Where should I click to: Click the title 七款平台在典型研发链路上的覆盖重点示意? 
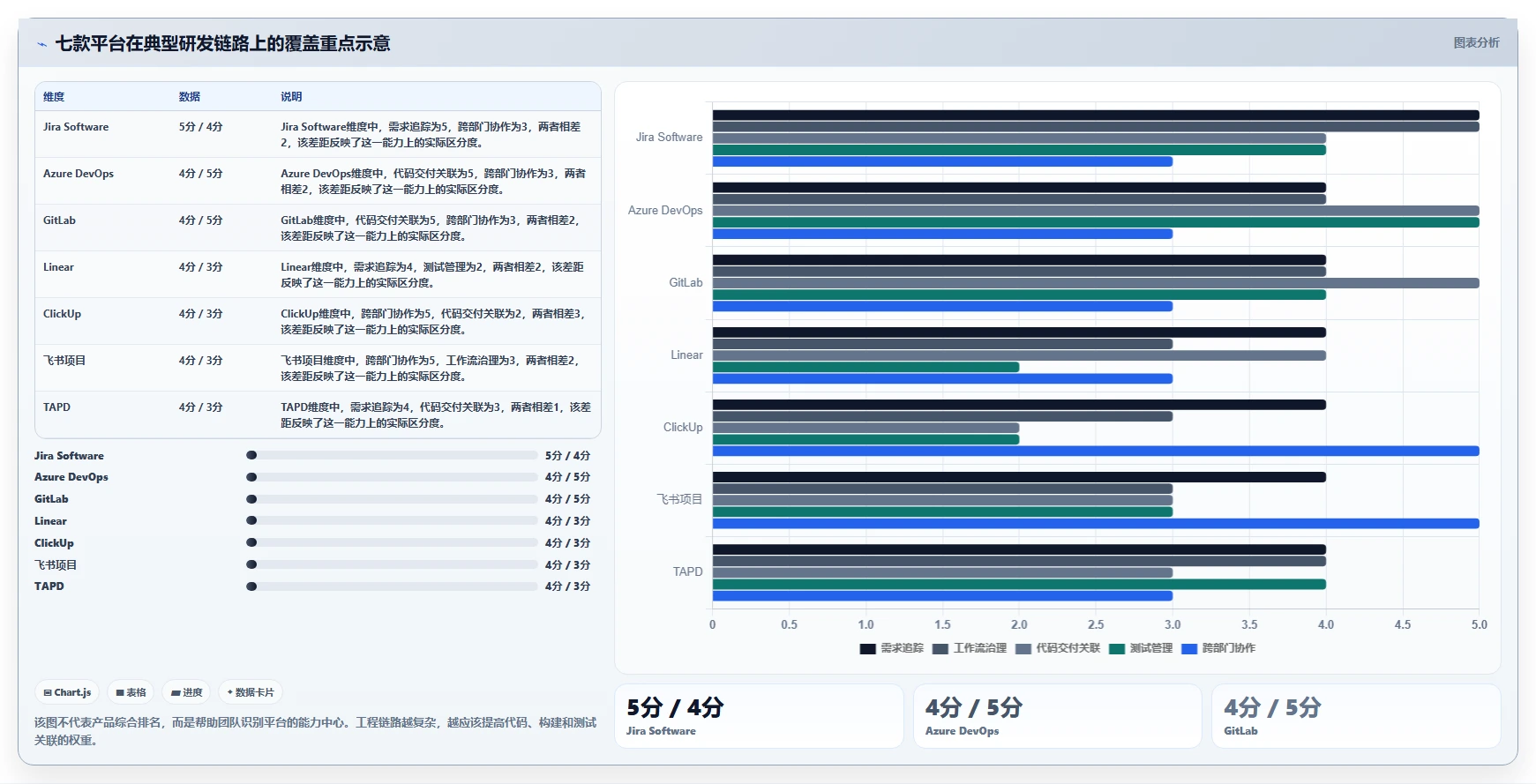coord(222,43)
